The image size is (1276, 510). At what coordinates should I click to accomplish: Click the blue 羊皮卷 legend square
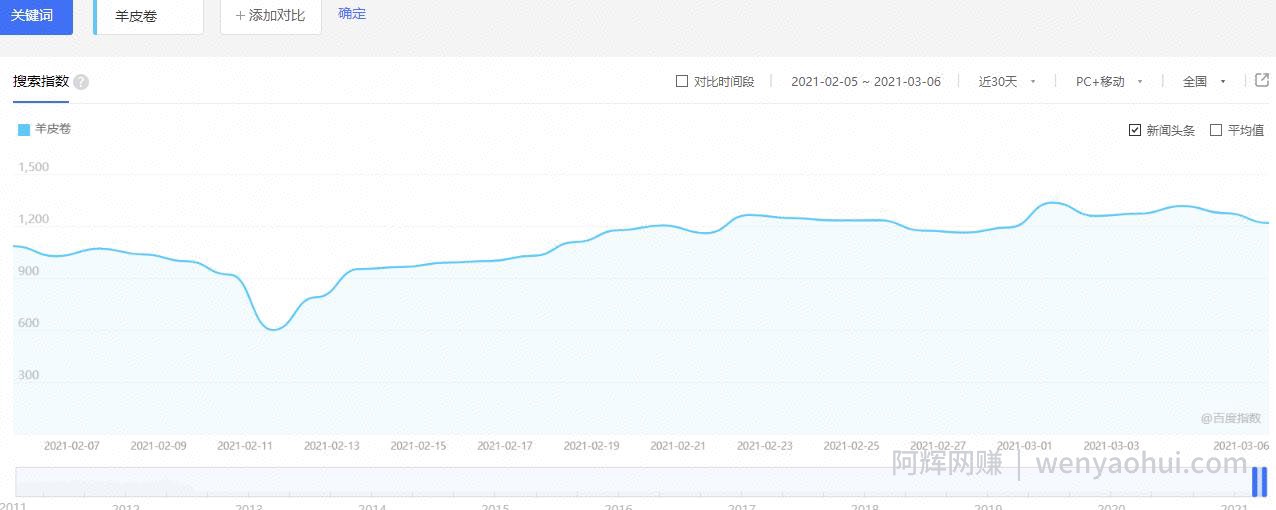[24, 129]
